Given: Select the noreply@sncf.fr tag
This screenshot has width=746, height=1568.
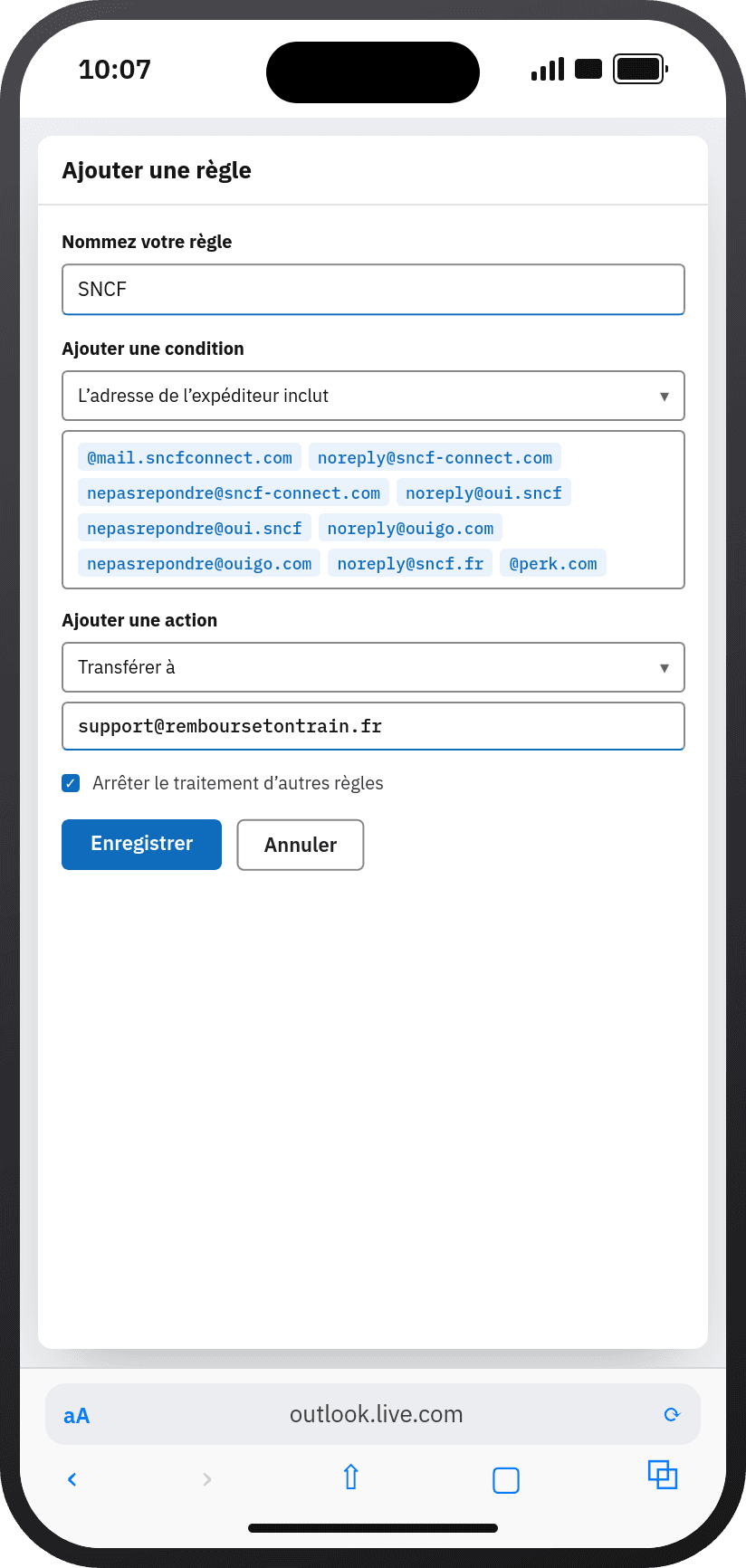Looking at the screenshot, I should click(410, 564).
